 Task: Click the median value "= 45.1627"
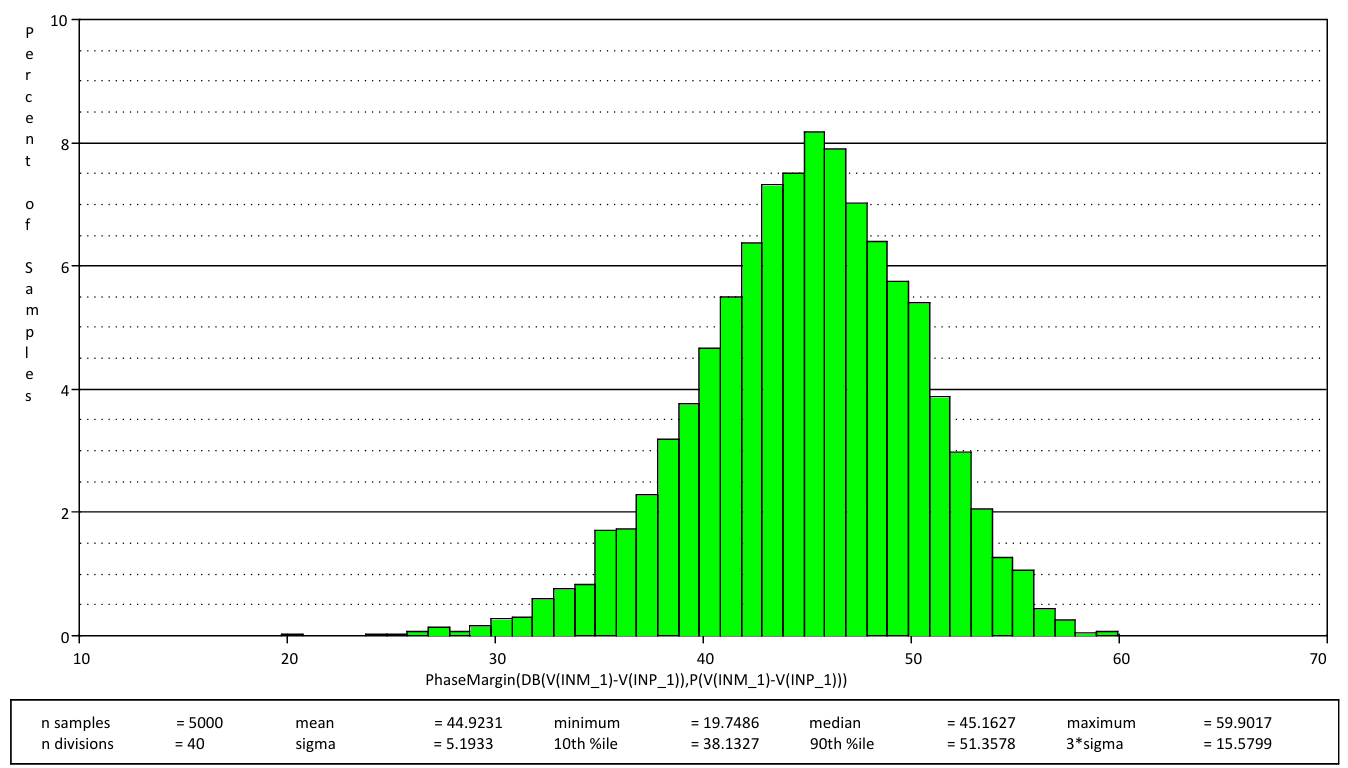coord(980,723)
